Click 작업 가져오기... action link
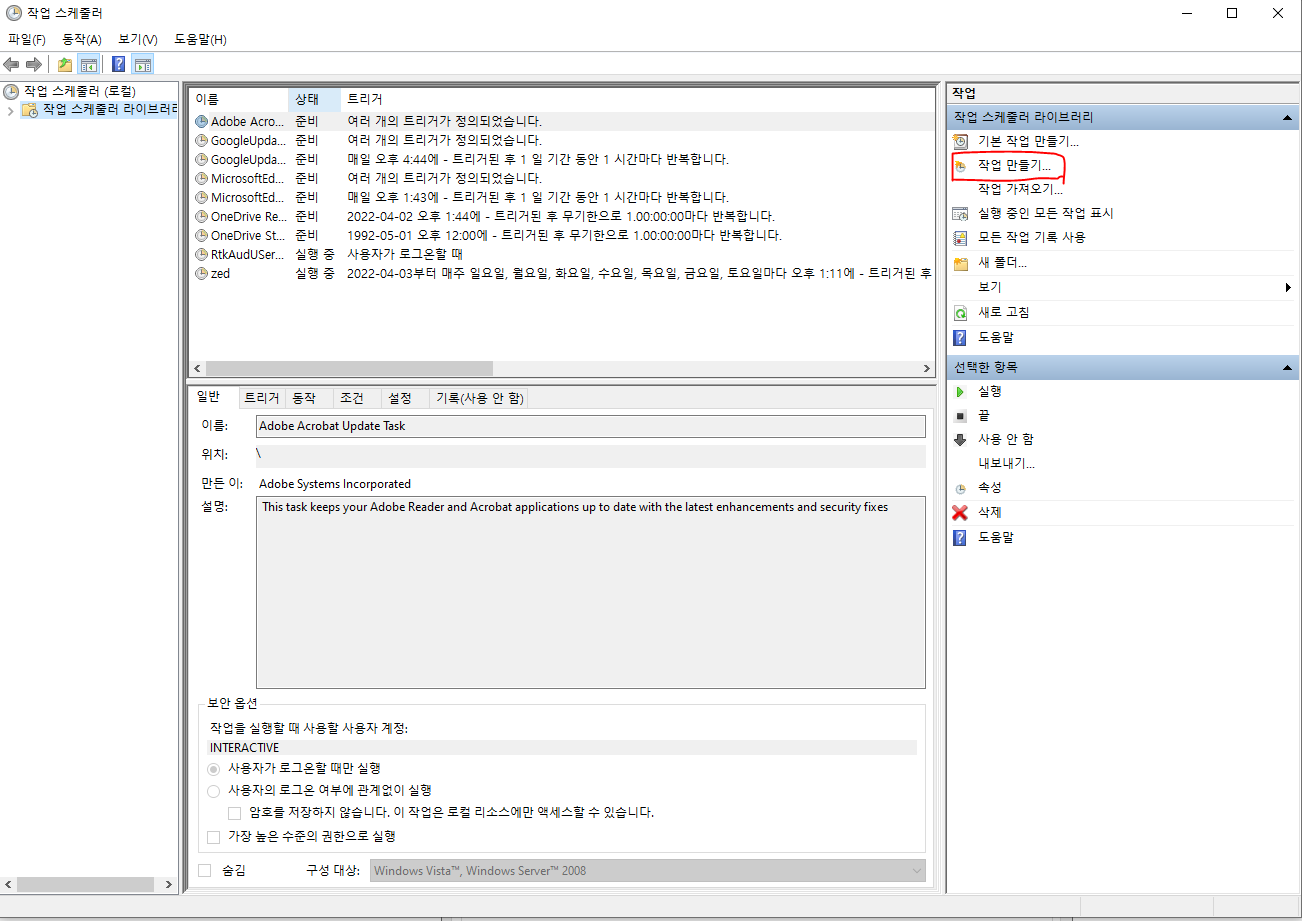Image resolution: width=1302 pixels, height=921 pixels. (1020, 189)
